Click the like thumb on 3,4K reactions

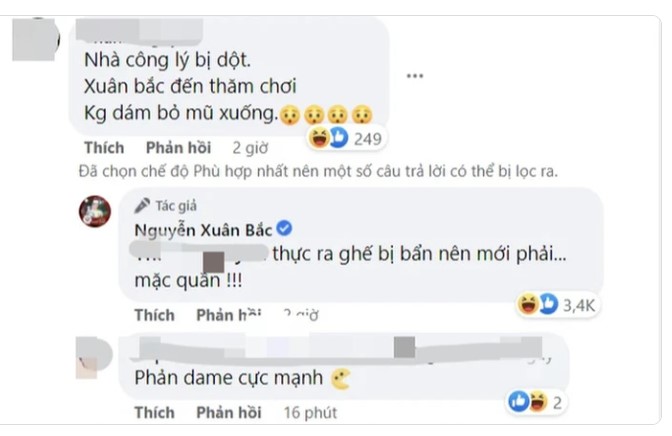tap(549, 304)
